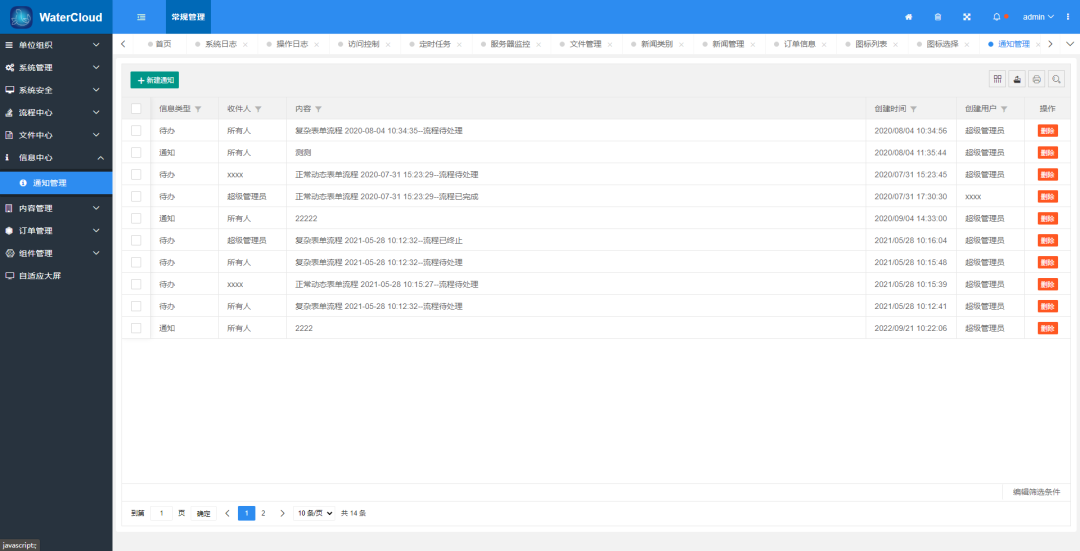Open the home icon in header
The height and width of the screenshot is (551, 1080).
coord(908,17)
